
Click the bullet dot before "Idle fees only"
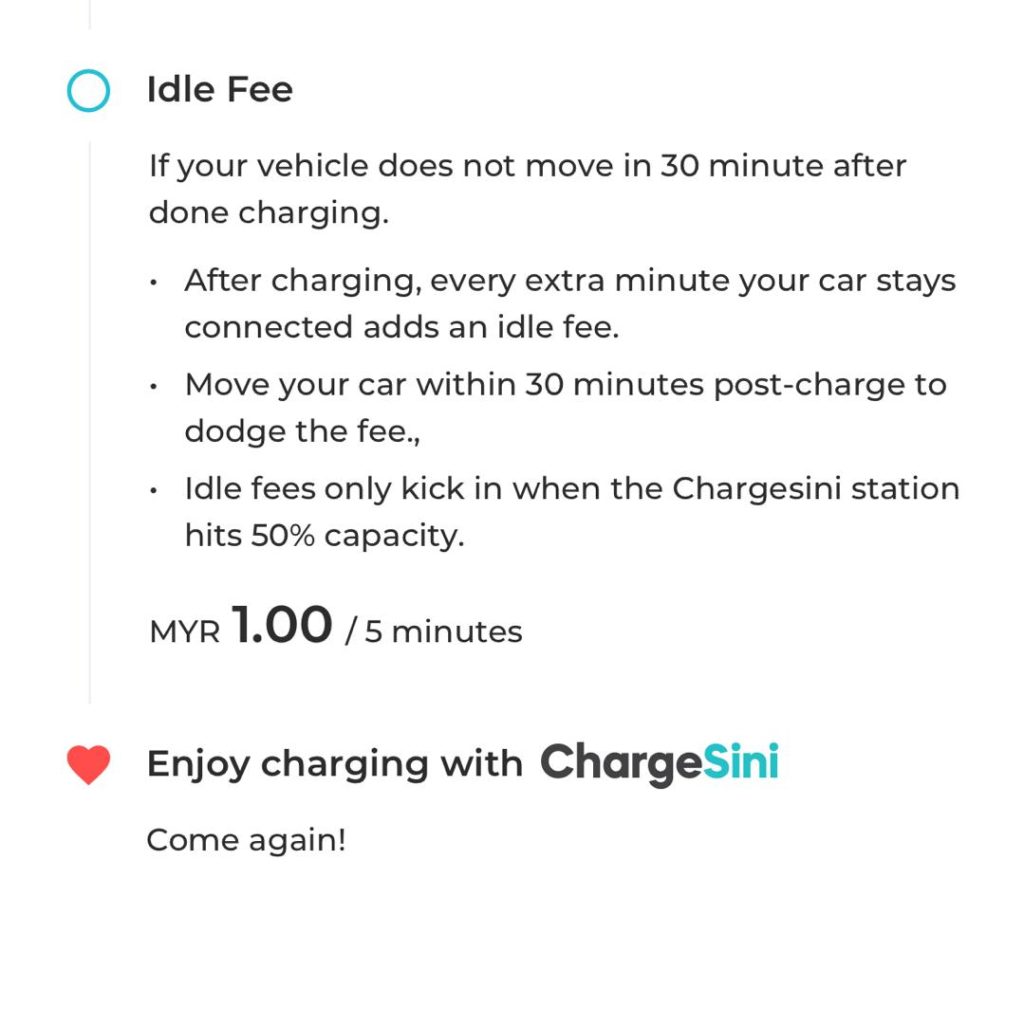[153, 491]
